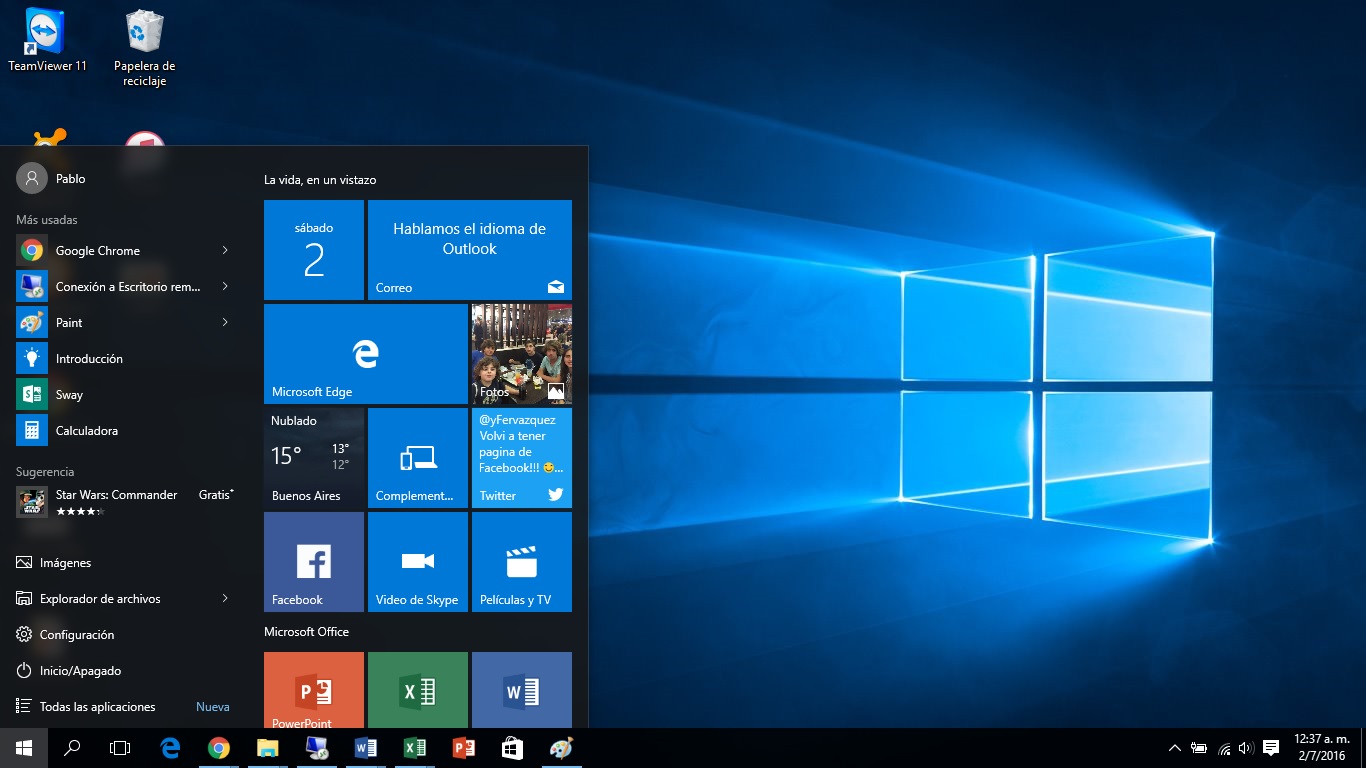The height and width of the screenshot is (768, 1366).
Task: Expand Explorador de archivos submenu arrow
Action: click(225, 598)
